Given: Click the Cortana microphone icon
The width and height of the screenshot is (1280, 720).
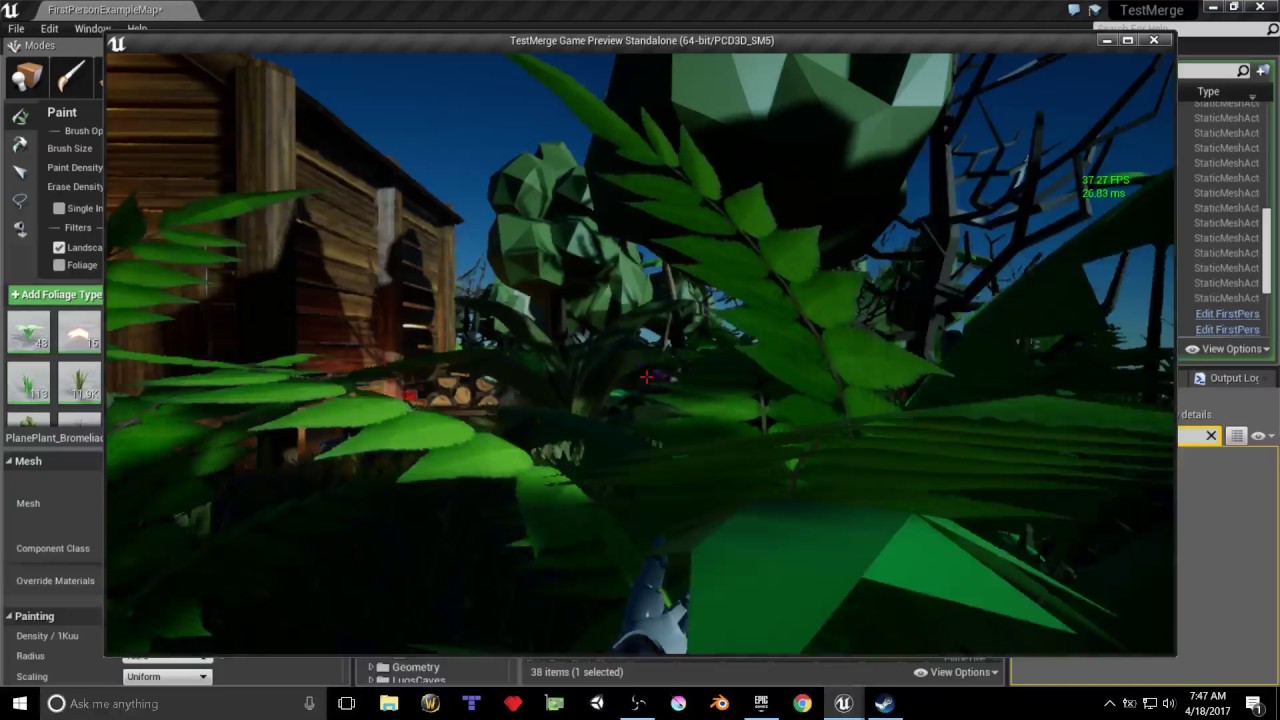Looking at the screenshot, I should coord(309,703).
